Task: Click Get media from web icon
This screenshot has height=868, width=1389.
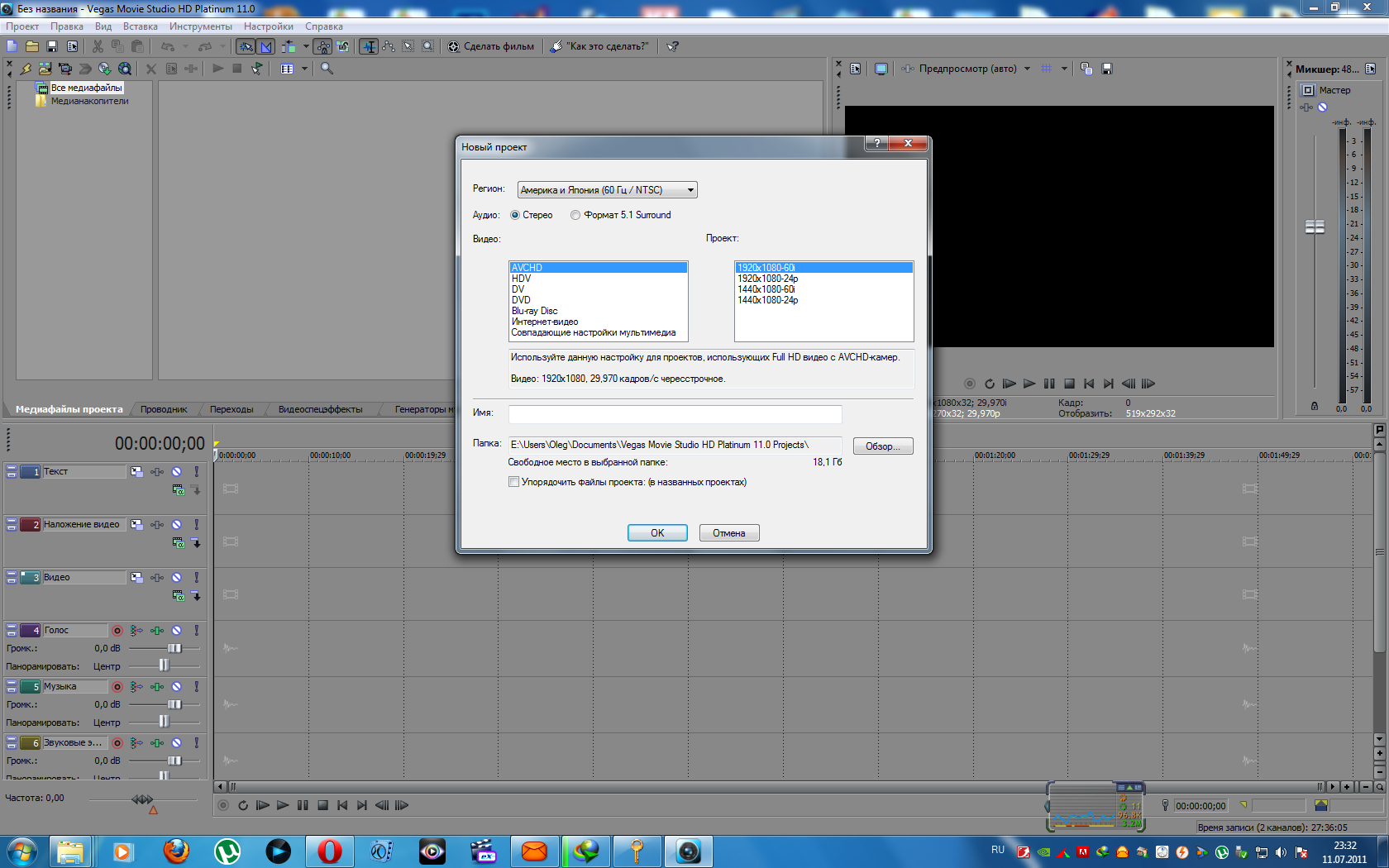Action: click(125, 69)
